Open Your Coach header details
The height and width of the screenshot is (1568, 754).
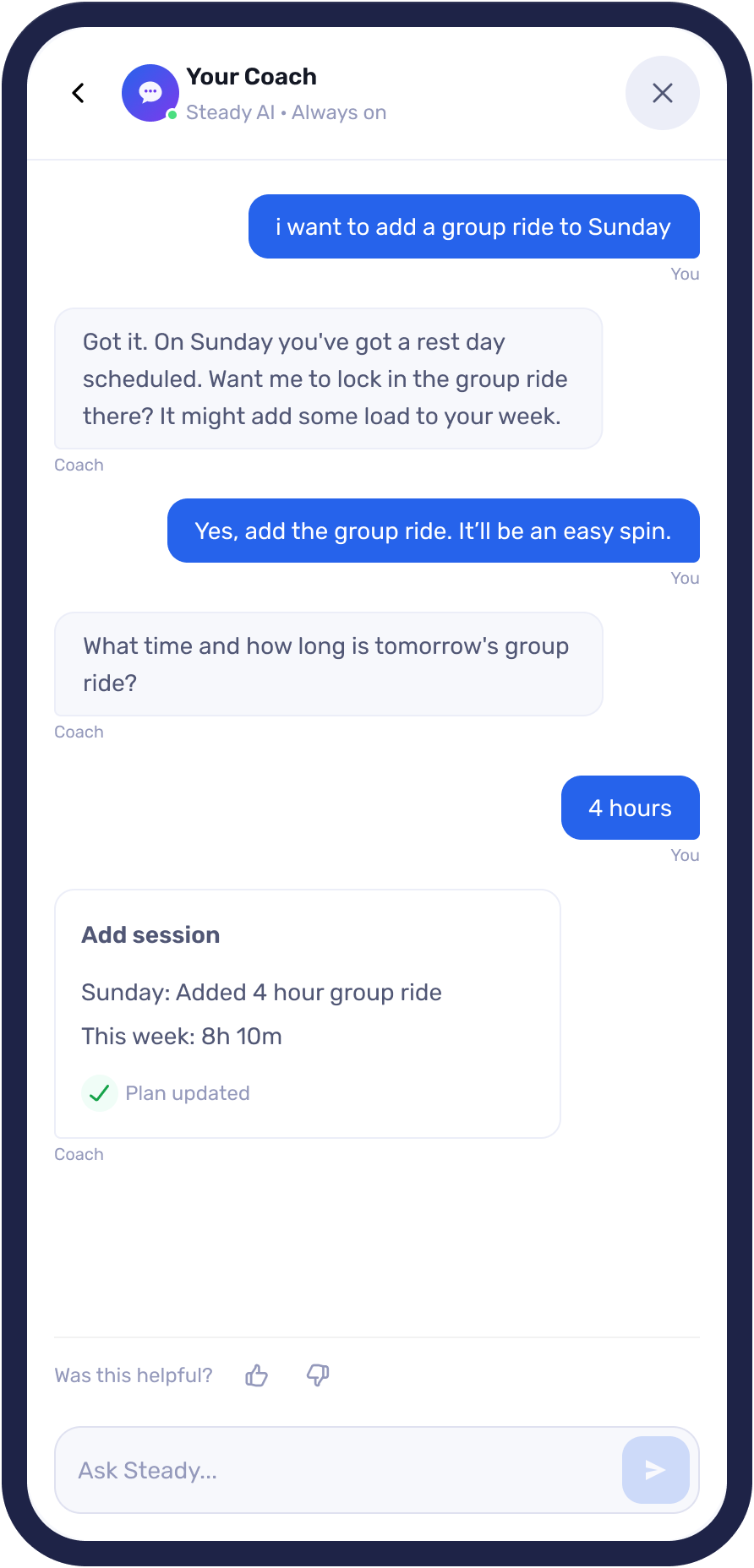pos(251,76)
